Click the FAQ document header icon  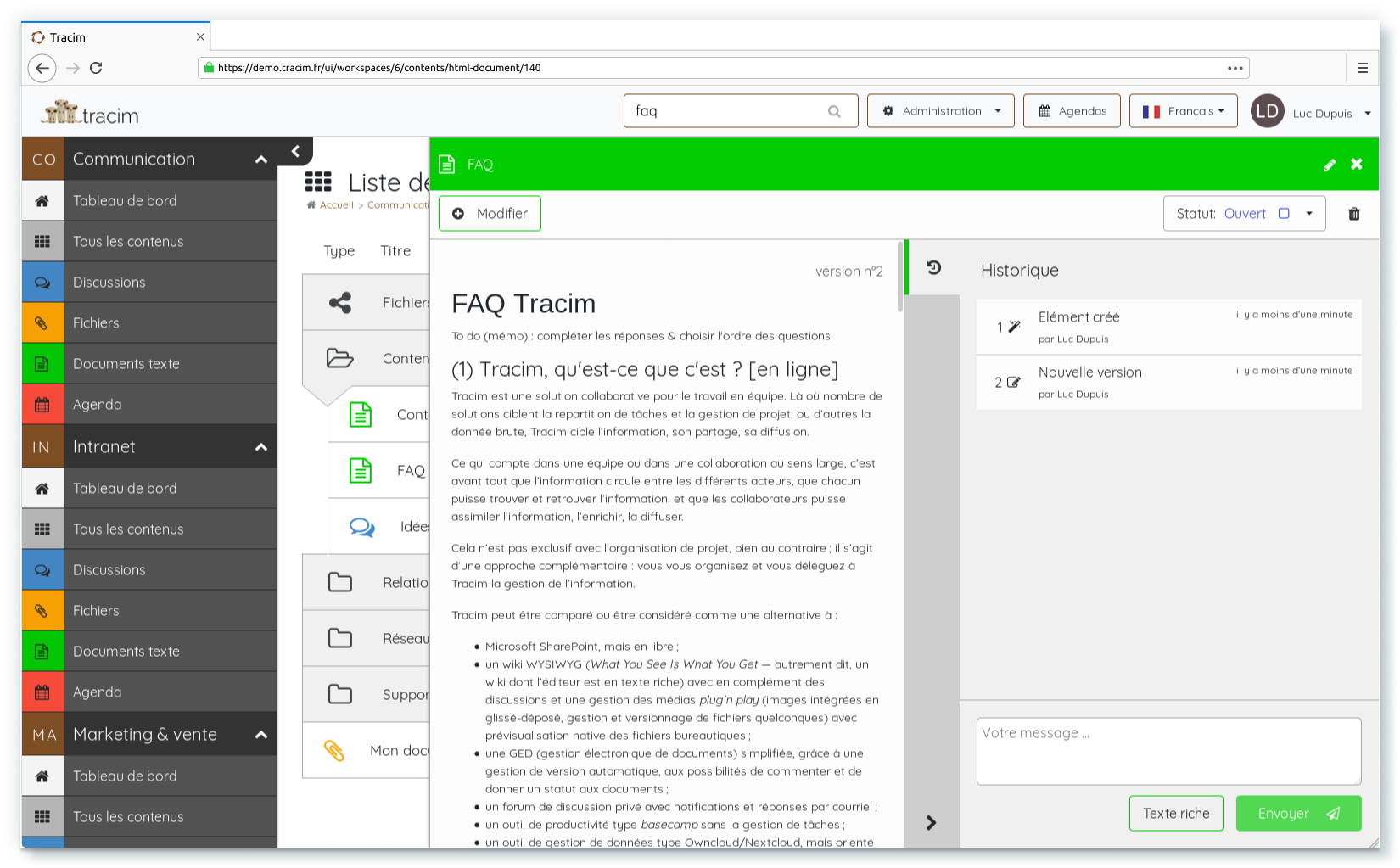pyautogui.click(x=447, y=164)
